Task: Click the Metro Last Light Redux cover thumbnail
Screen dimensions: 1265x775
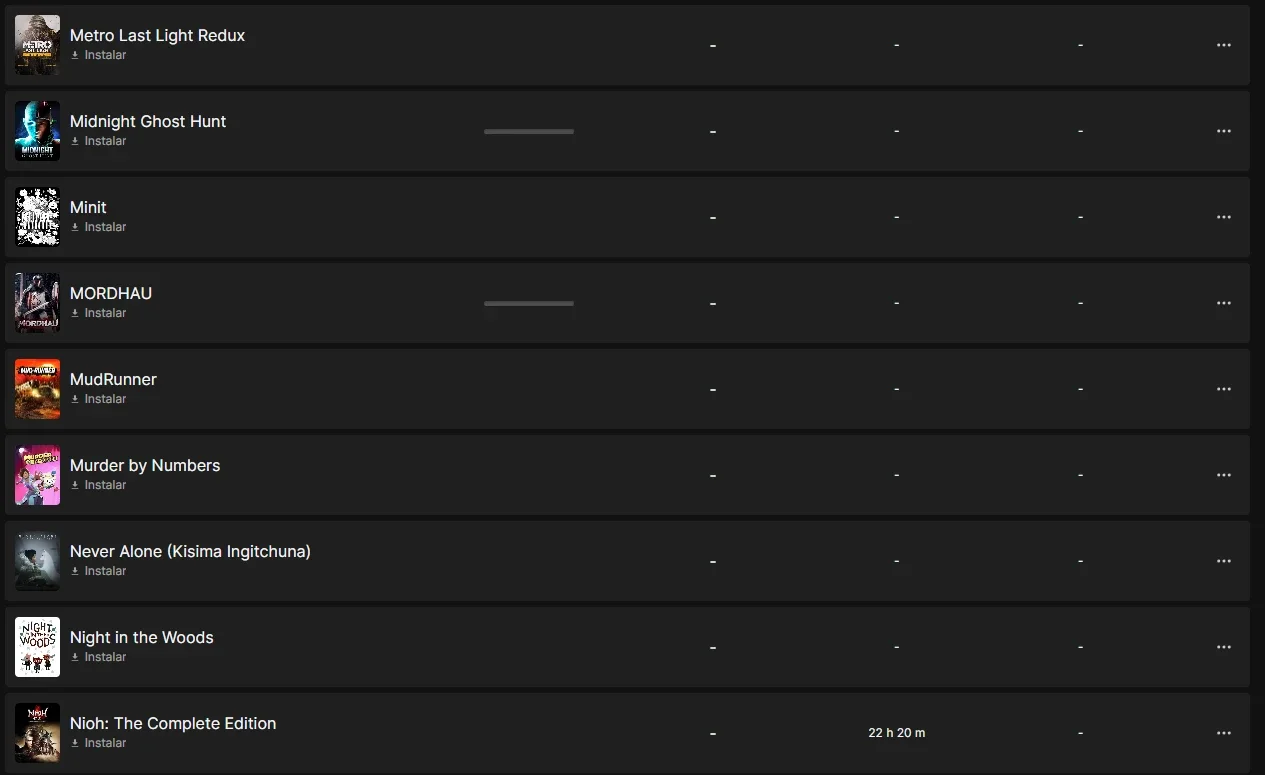Action: (x=37, y=45)
